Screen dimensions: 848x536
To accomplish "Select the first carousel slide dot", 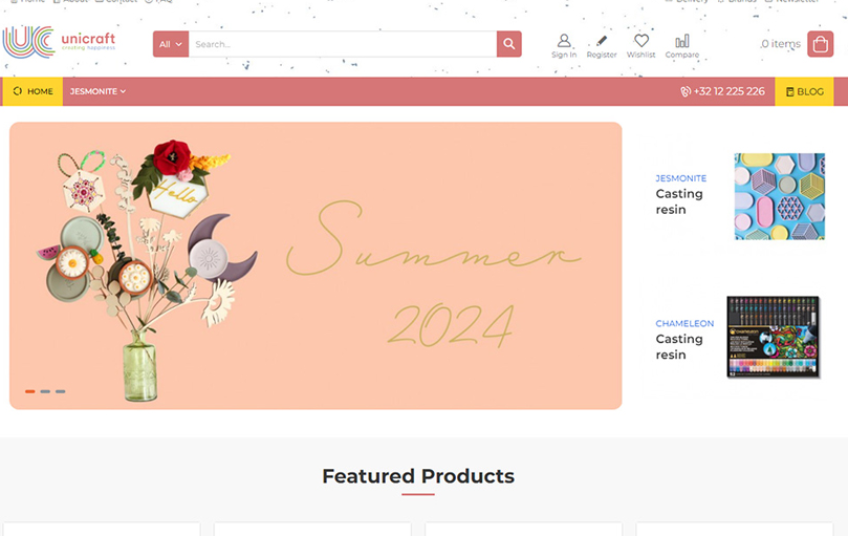I will click(x=30, y=391).
